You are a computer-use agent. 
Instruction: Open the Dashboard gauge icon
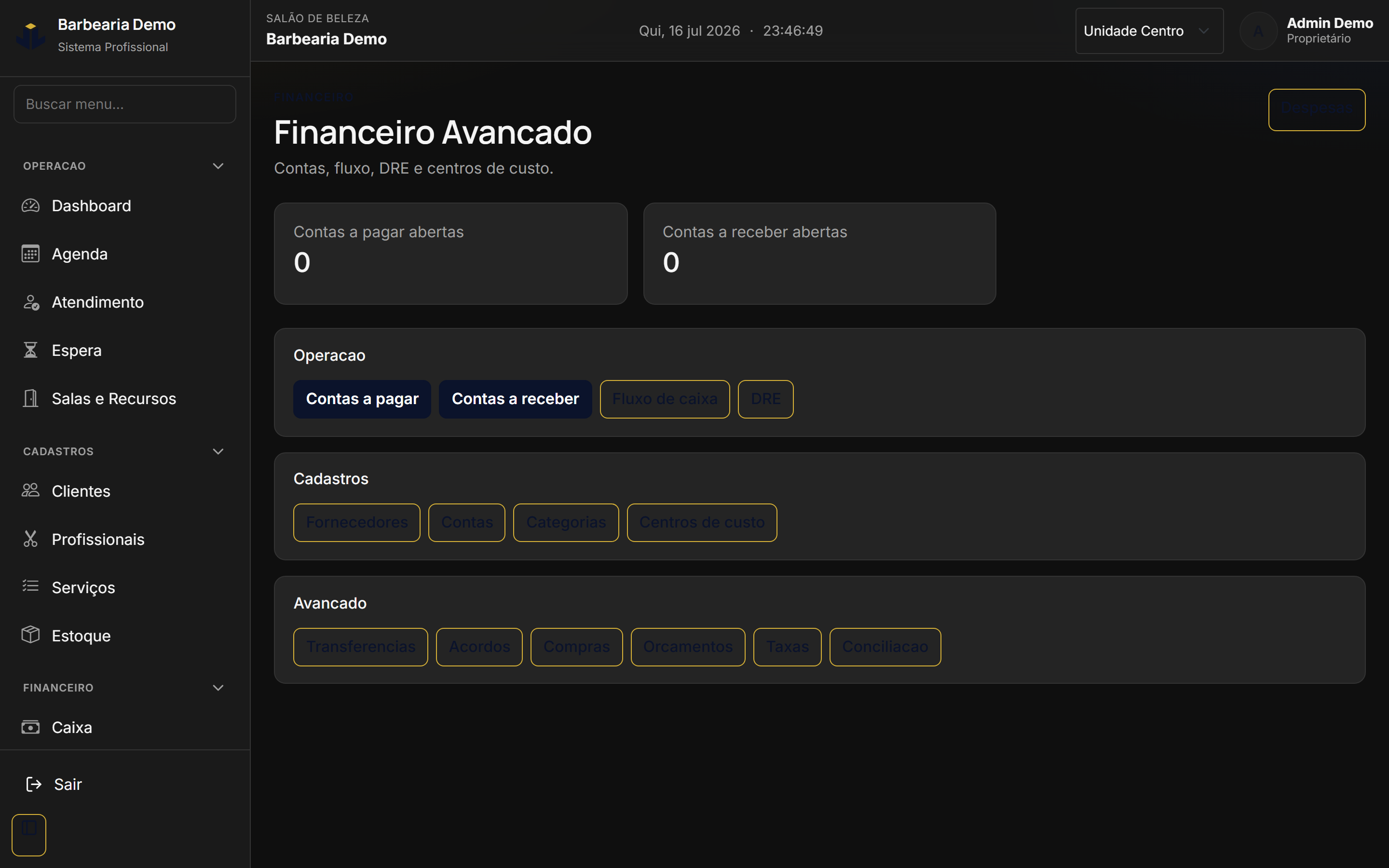pyautogui.click(x=30, y=205)
